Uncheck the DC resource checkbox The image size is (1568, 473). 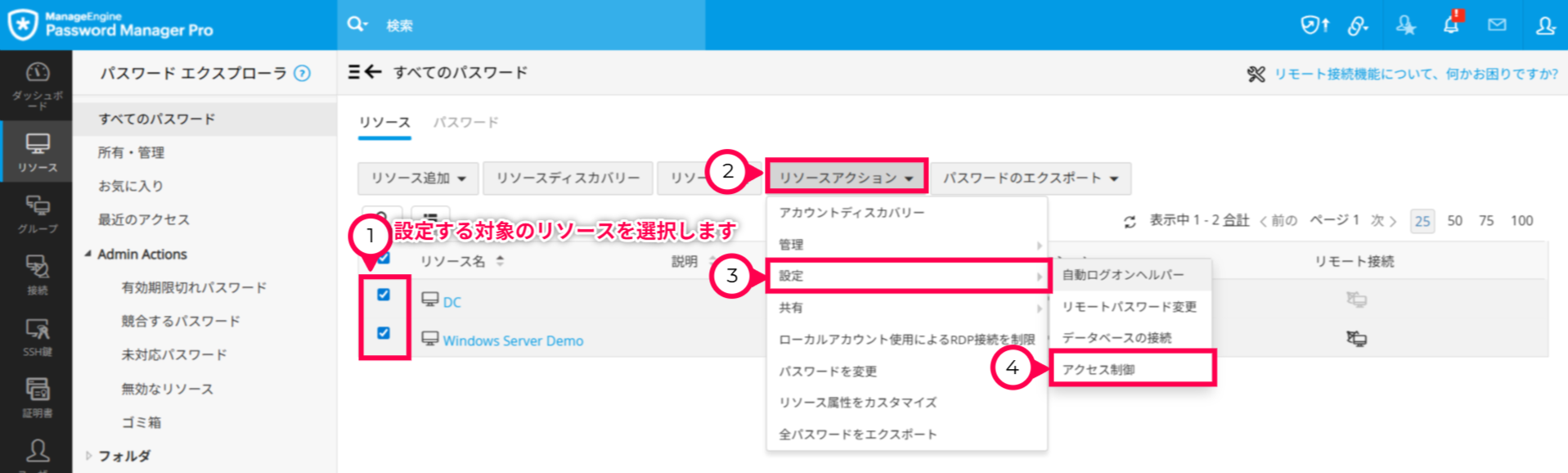(384, 295)
